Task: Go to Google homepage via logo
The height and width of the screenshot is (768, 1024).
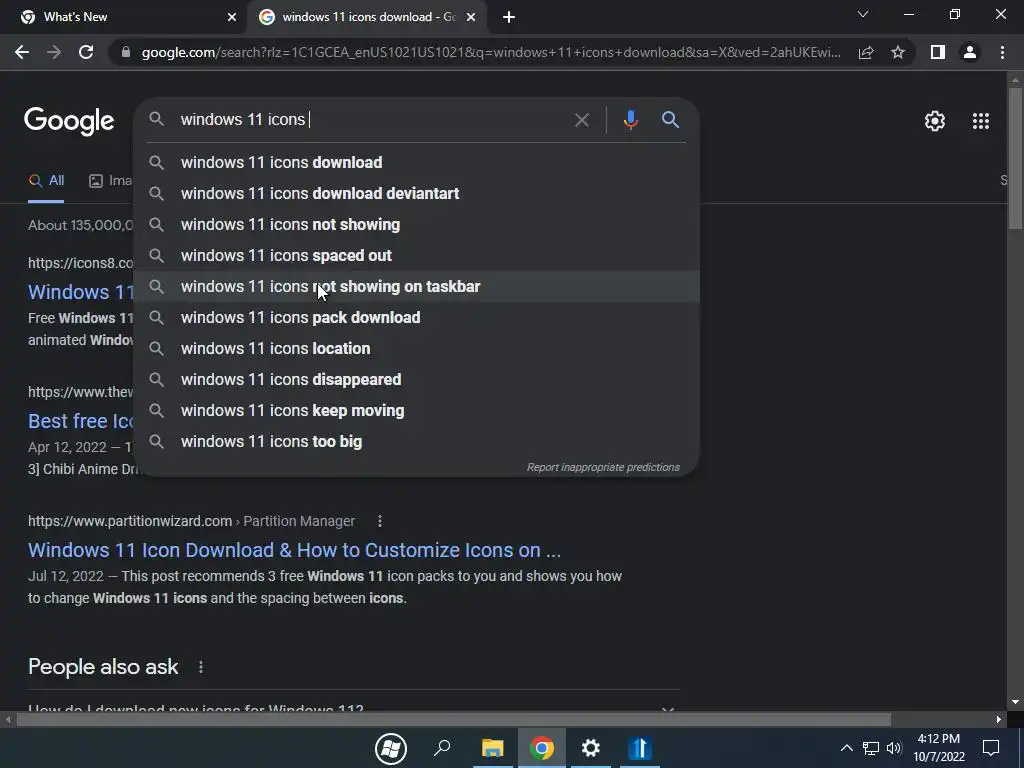Action: coord(69,121)
